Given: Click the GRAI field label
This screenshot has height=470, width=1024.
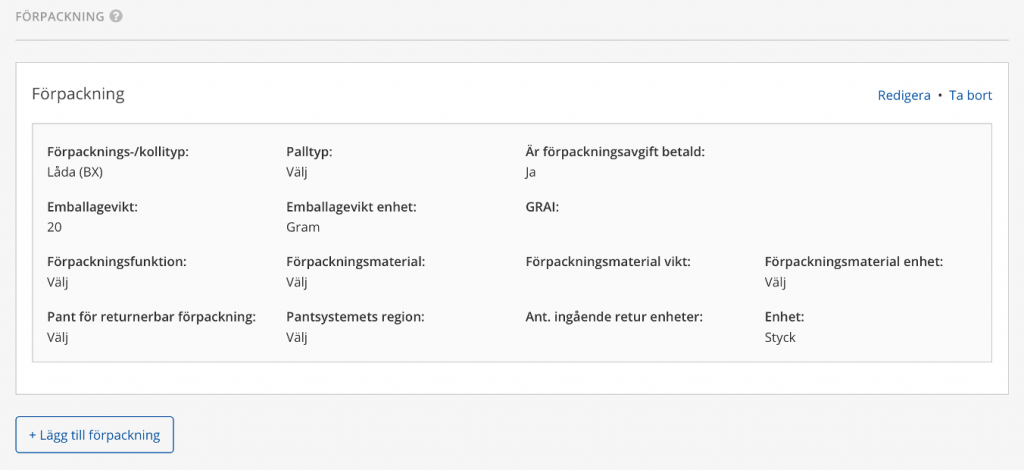Looking at the screenshot, I should (x=542, y=208).
